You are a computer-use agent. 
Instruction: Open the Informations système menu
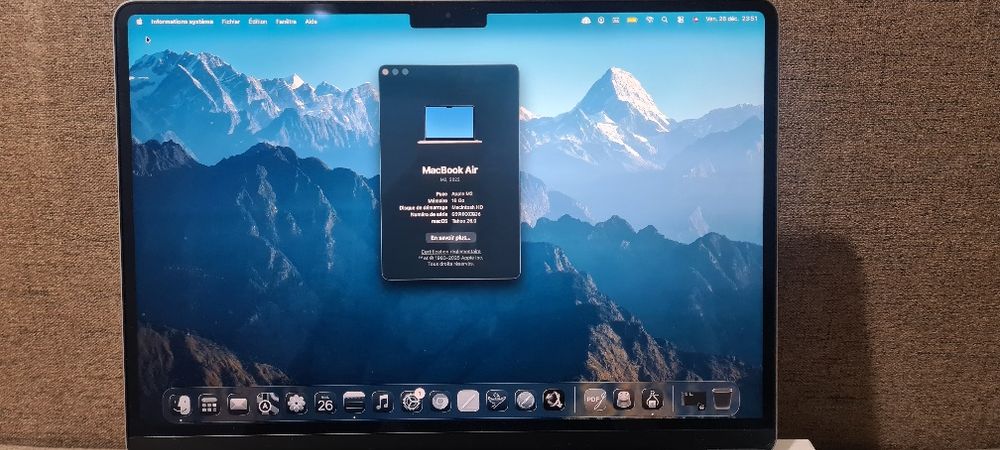click(x=182, y=21)
